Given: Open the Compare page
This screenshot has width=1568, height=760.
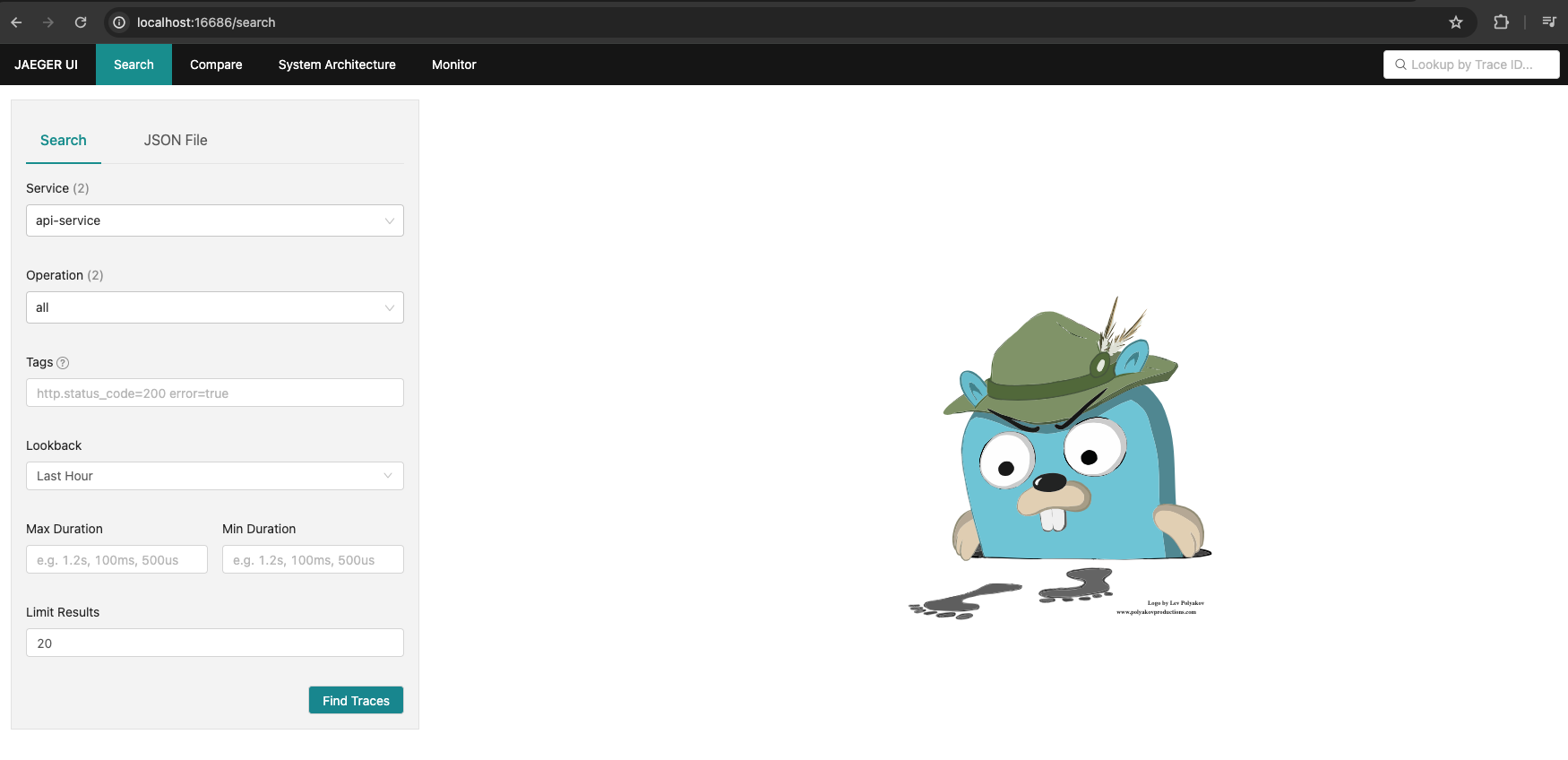Looking at the screenshot, I should pyautogui.click(x=216, y=65).
